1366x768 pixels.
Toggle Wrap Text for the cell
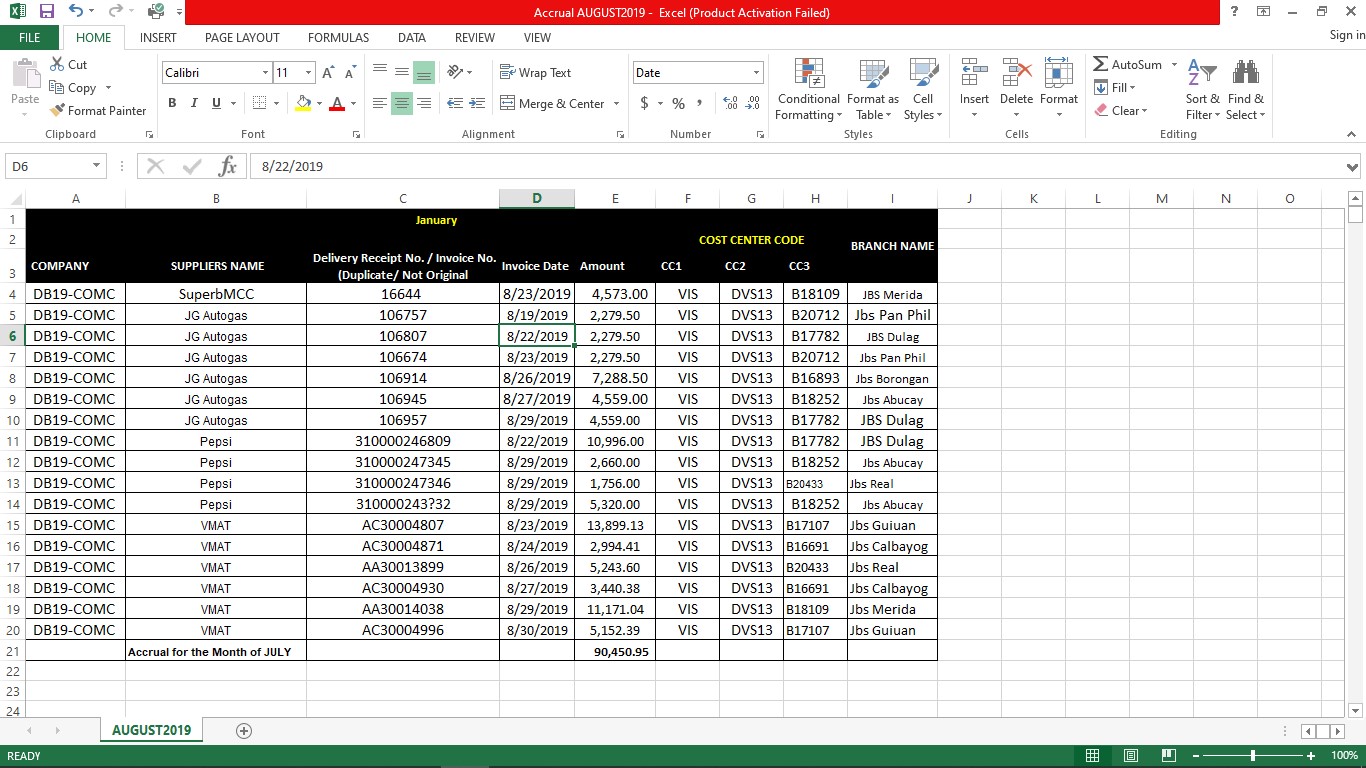535,73
